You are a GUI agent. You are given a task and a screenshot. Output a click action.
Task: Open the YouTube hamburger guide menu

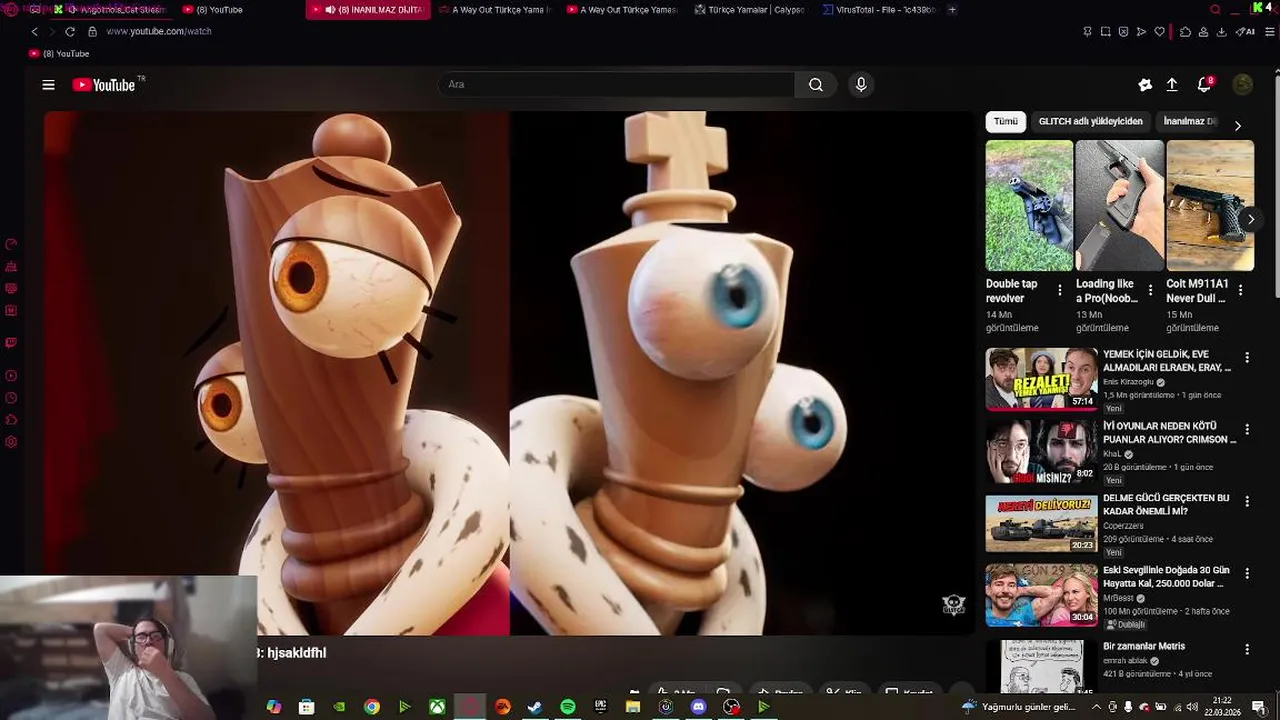click(48, 85)
